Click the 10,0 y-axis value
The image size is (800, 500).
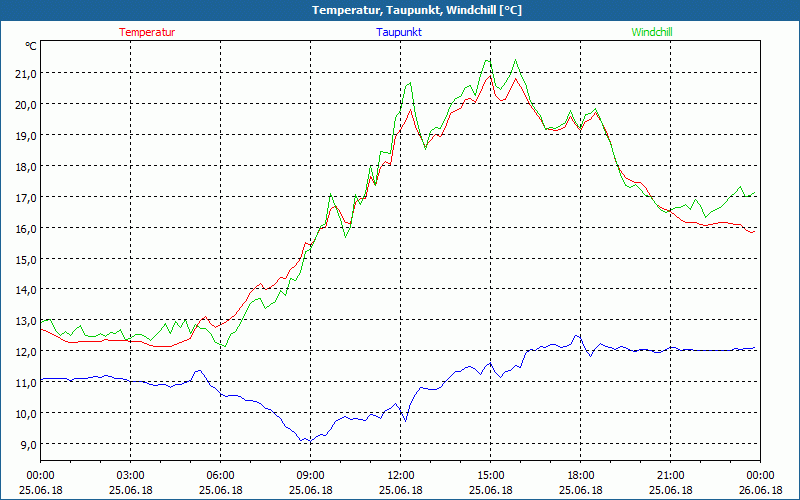pos(26,413)
